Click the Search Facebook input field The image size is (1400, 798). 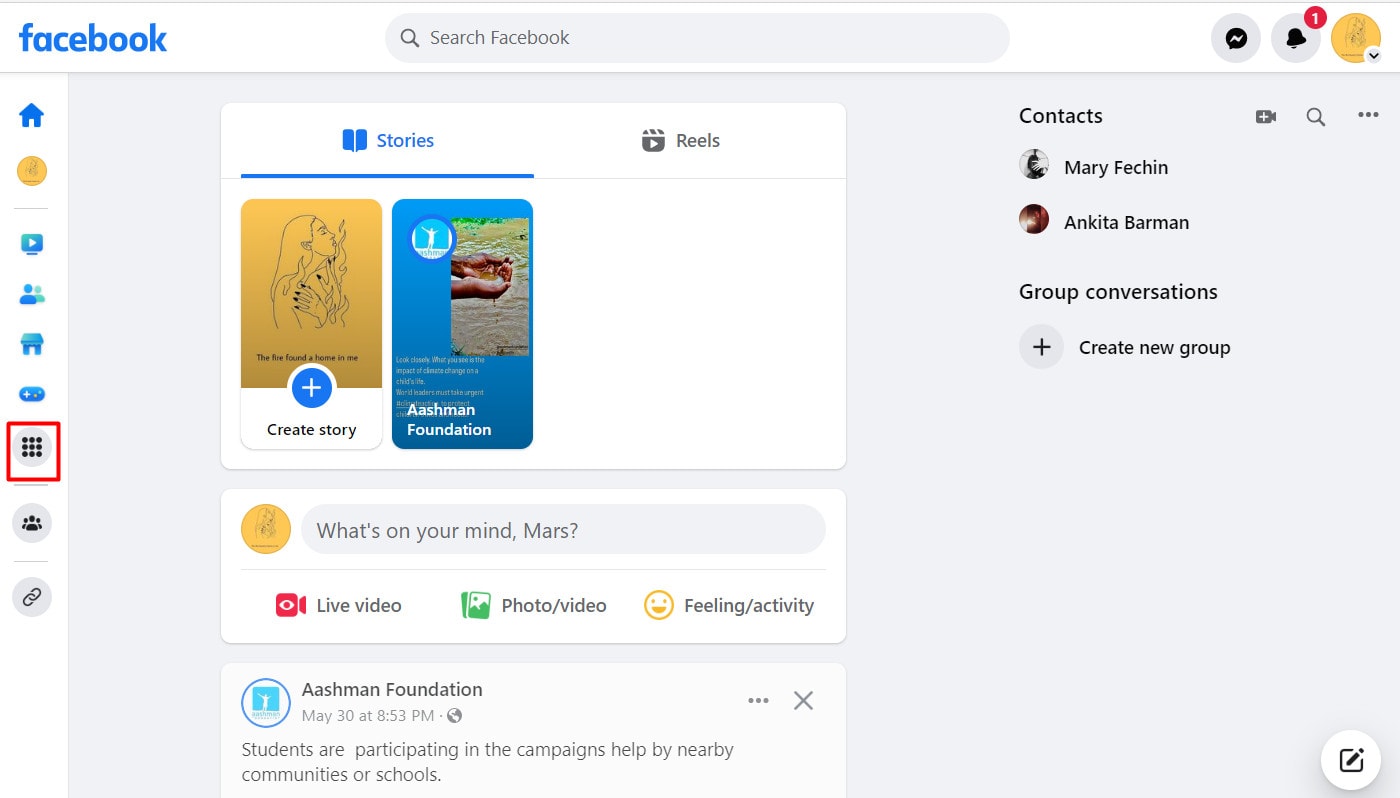697,38
